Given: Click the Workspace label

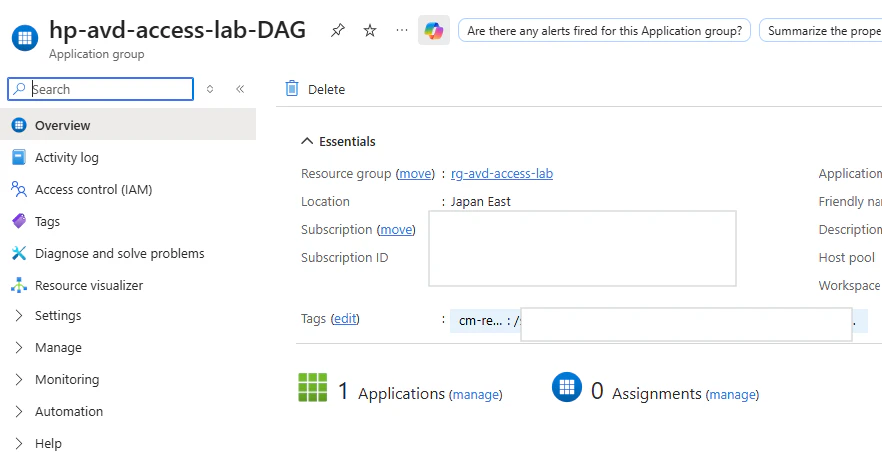Looking at the screenshot, I should (x=849, y=286).
